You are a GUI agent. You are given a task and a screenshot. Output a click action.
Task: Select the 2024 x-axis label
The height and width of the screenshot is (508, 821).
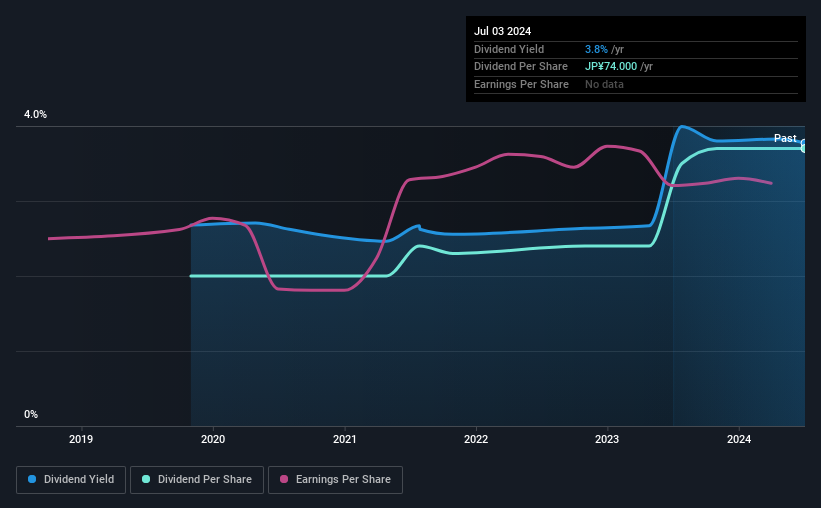(x=739, y=439)
